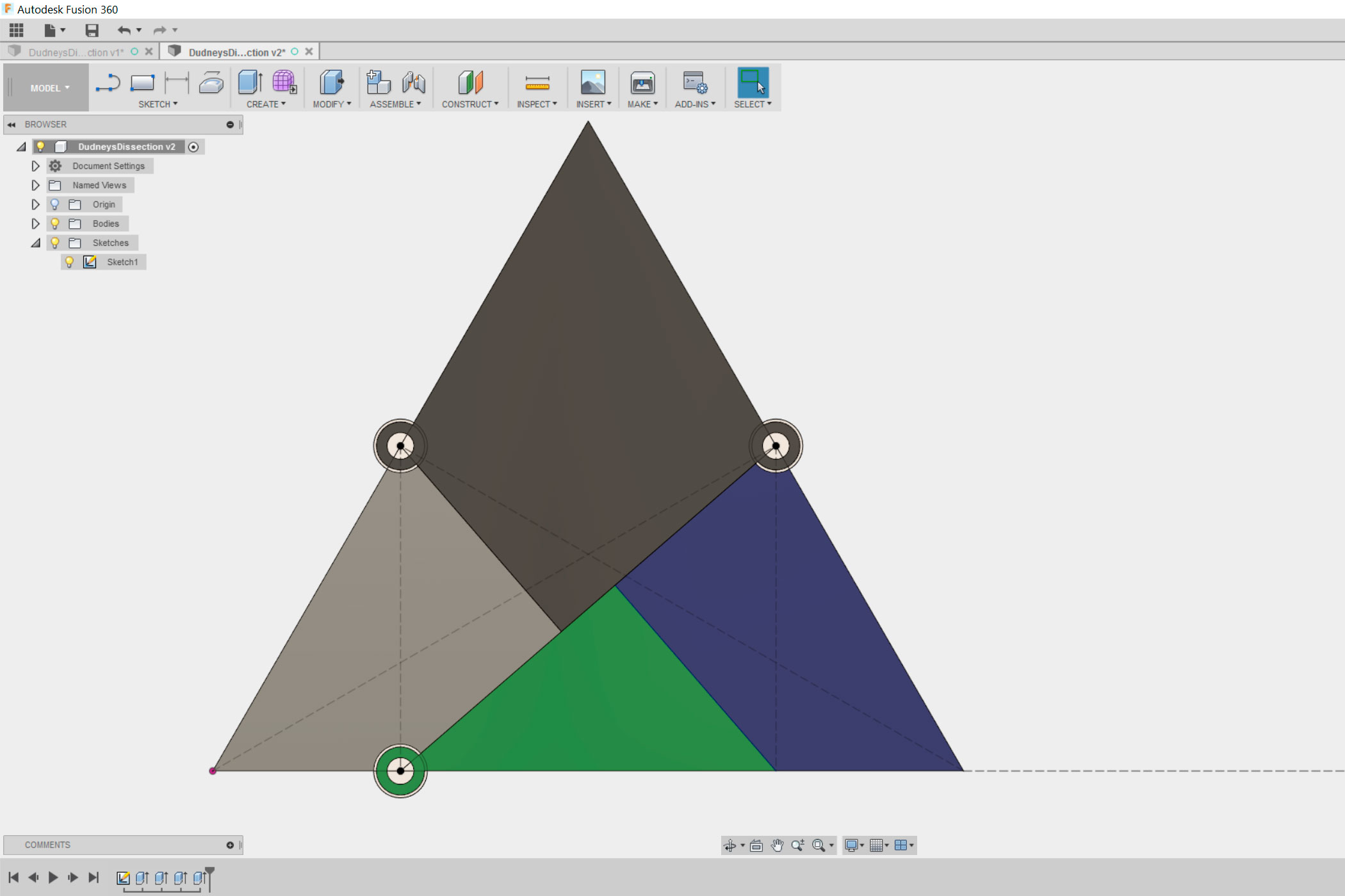Click the Joint icon in Assemble group

pyautogui.click(x=413, y=83)
